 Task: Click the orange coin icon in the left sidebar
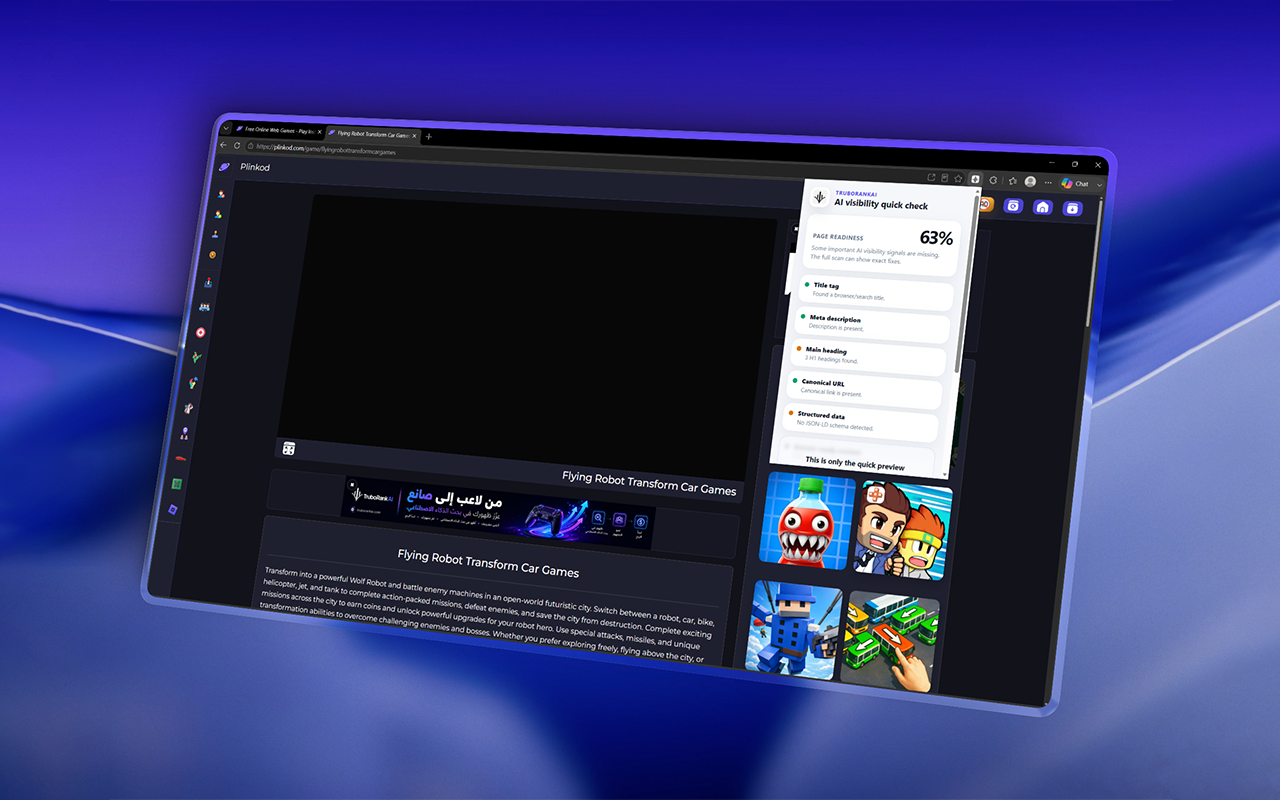(213, 254)
